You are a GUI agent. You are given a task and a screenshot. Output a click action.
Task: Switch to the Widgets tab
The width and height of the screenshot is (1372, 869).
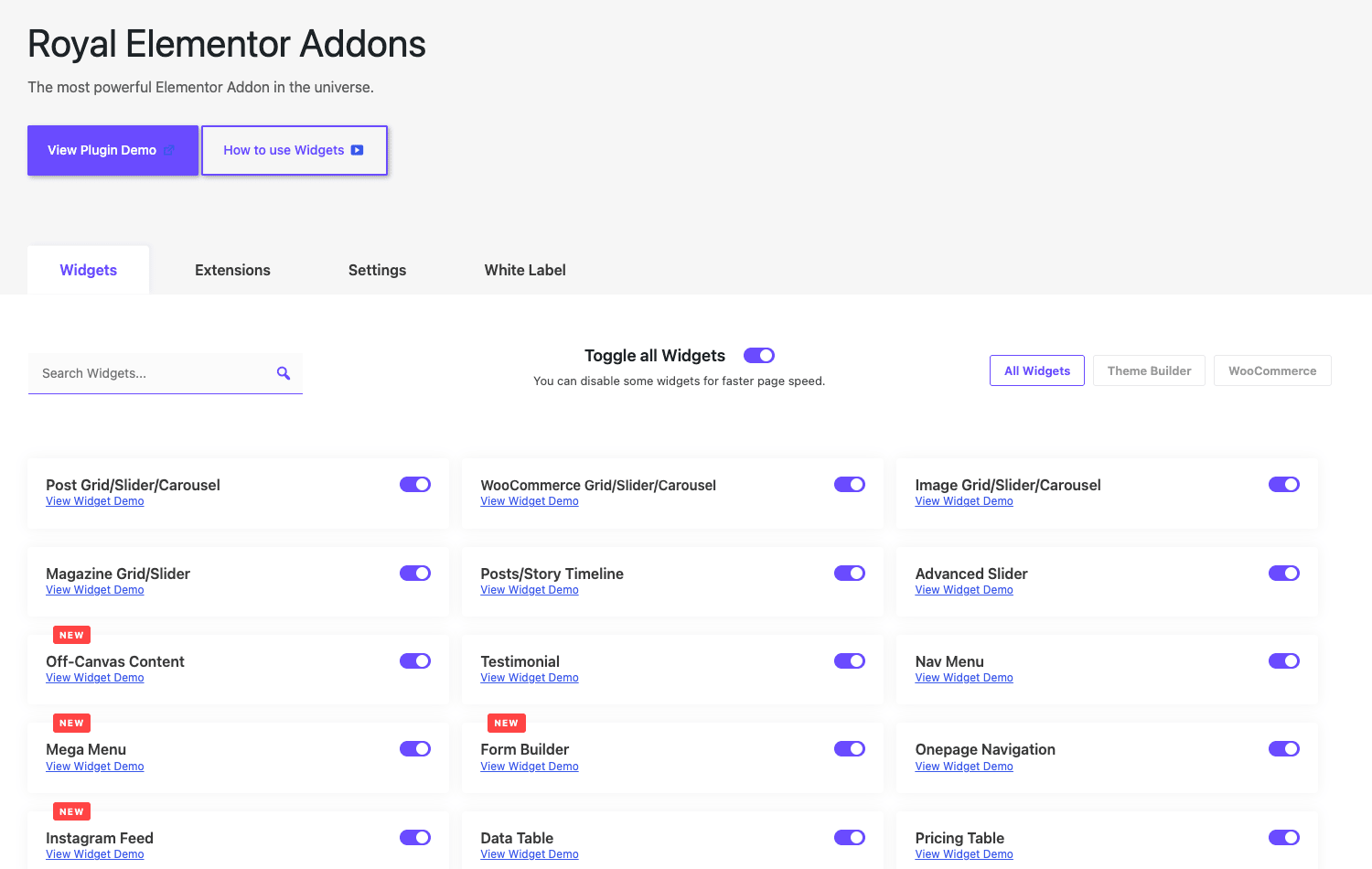point(89,270)
